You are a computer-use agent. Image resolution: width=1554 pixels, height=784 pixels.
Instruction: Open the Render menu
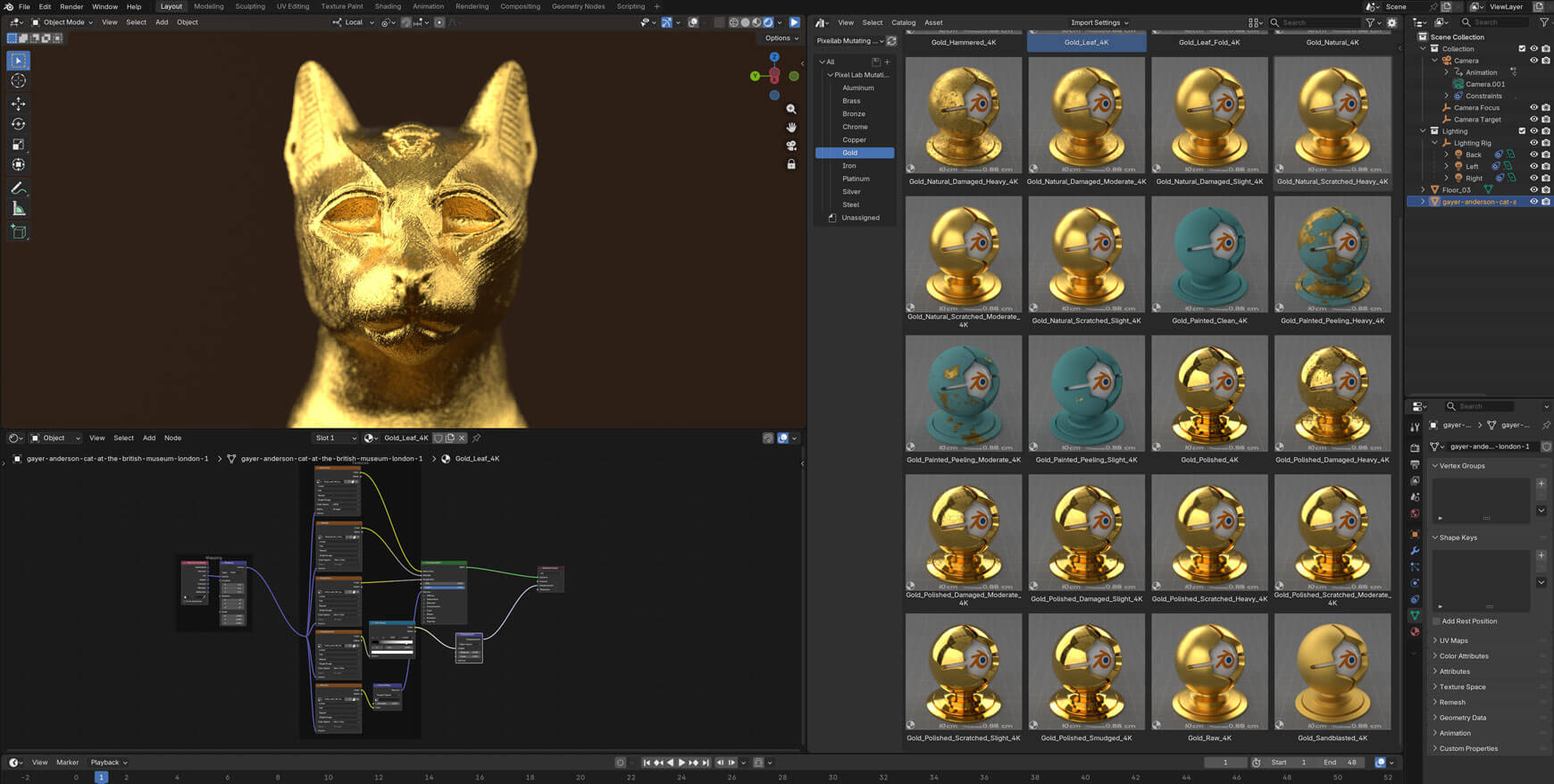coord(71,6)
